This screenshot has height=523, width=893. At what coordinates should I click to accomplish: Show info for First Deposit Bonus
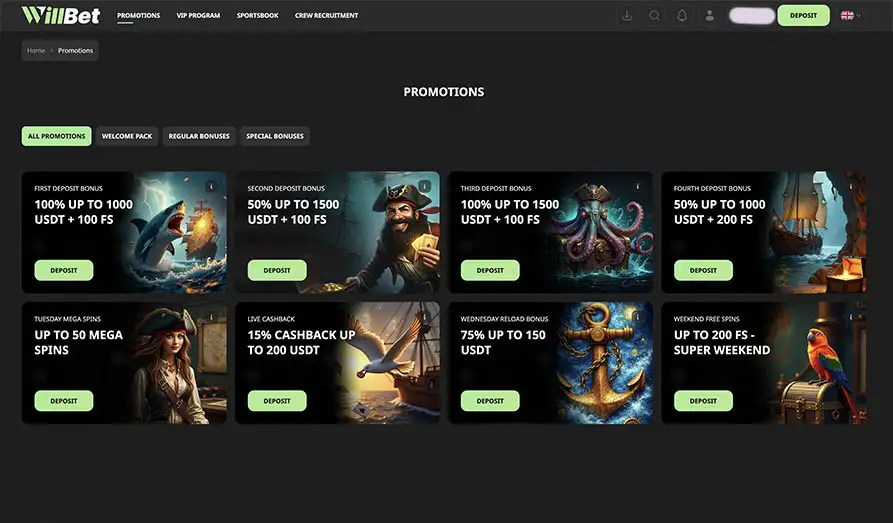211,186
